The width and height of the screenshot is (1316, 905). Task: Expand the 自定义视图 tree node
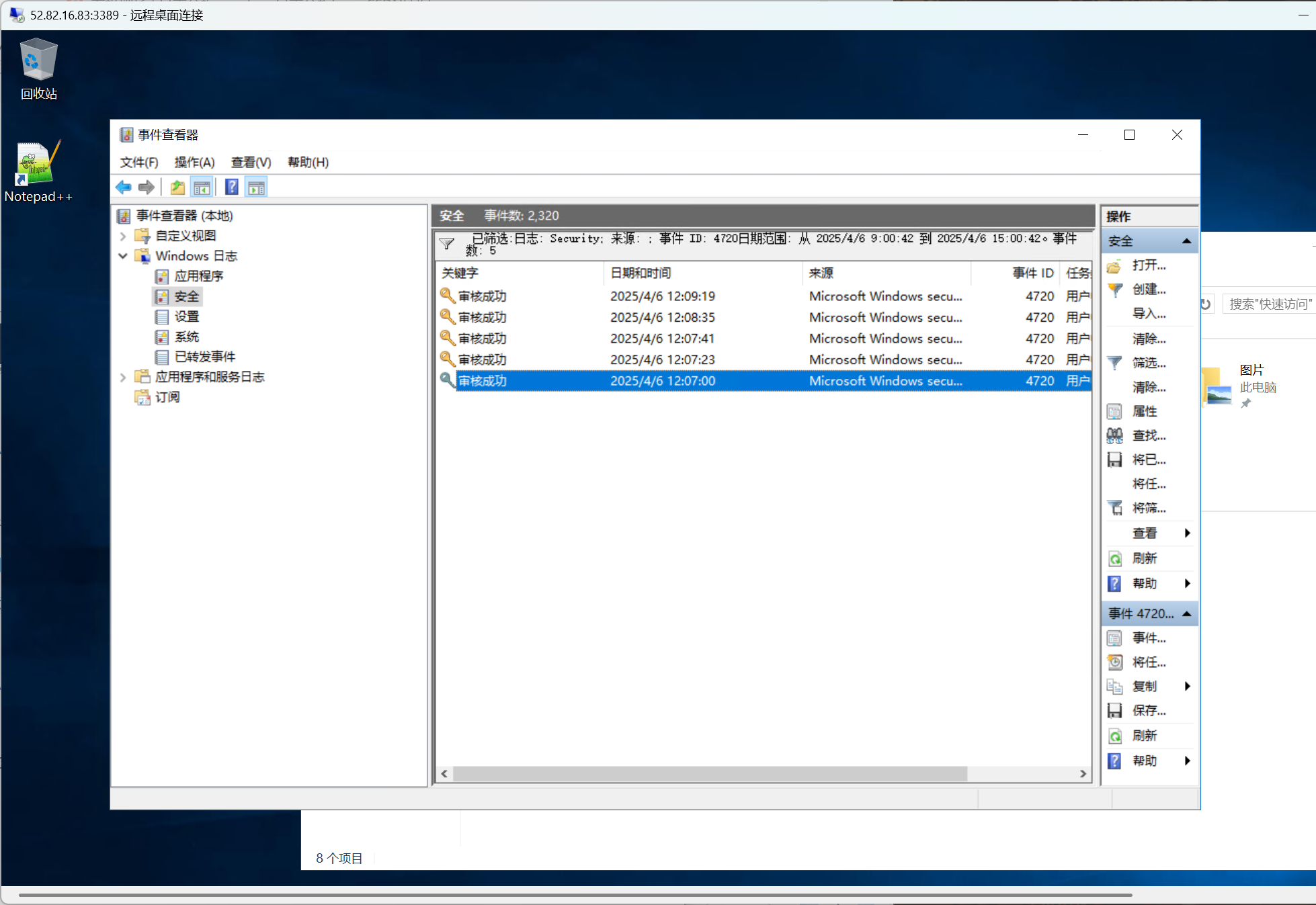(x=123, y=236)
